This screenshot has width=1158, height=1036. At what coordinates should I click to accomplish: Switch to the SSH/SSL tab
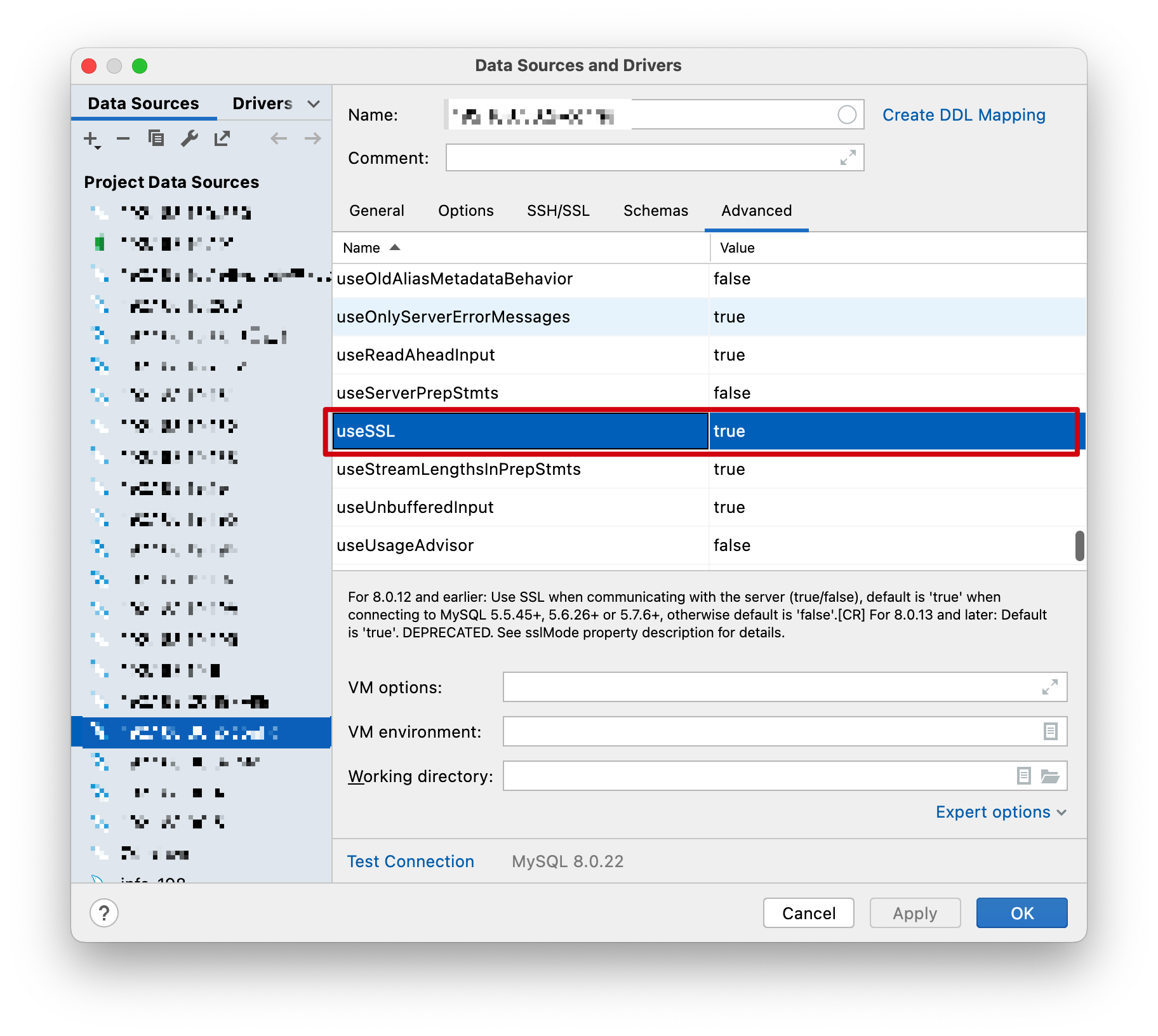click(x=558, y=211)
